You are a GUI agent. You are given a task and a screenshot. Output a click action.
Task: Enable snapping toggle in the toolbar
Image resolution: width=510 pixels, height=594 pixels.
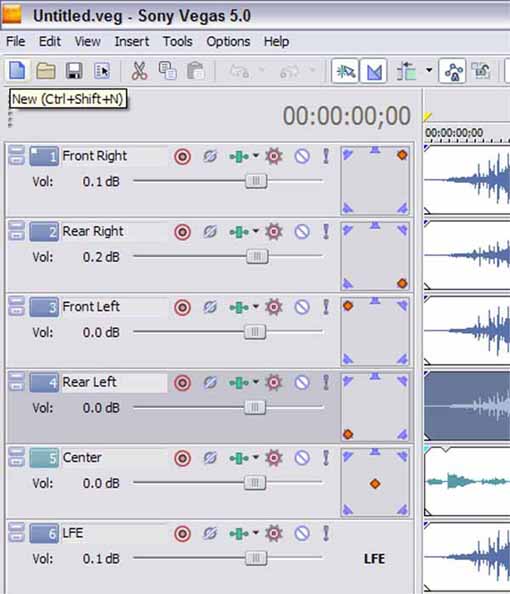[x=345, y=71]
